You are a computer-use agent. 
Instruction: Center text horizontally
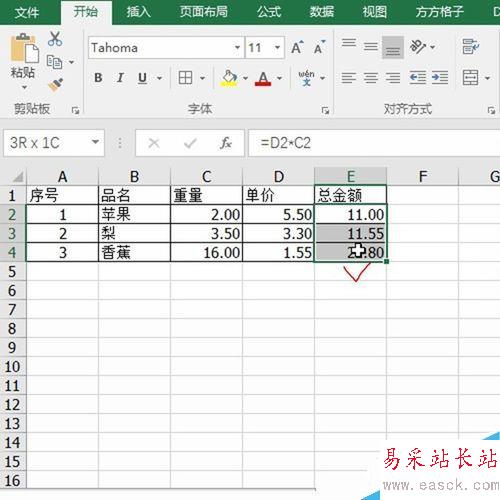pyautogui.click(x=371, y=78)
